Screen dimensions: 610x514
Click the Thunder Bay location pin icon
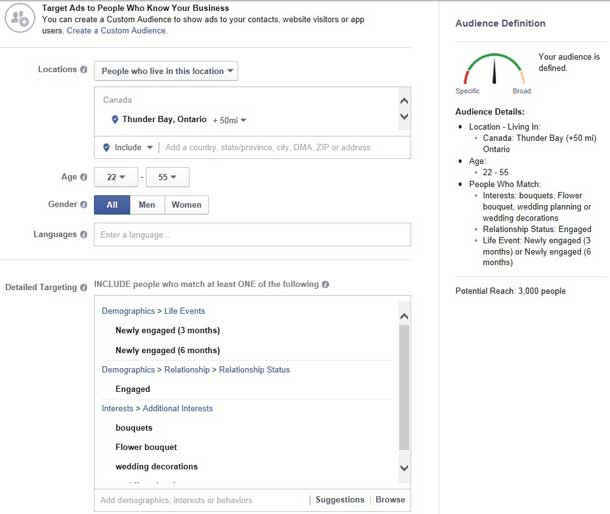[115, 120]
